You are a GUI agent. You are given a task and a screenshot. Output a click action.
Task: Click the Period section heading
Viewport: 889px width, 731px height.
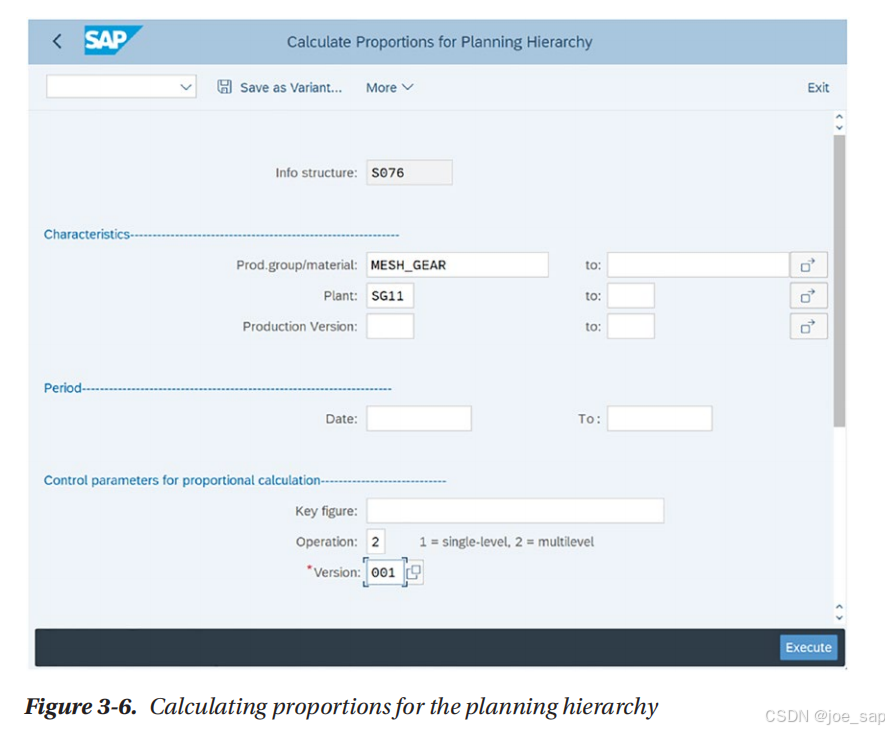62,388
